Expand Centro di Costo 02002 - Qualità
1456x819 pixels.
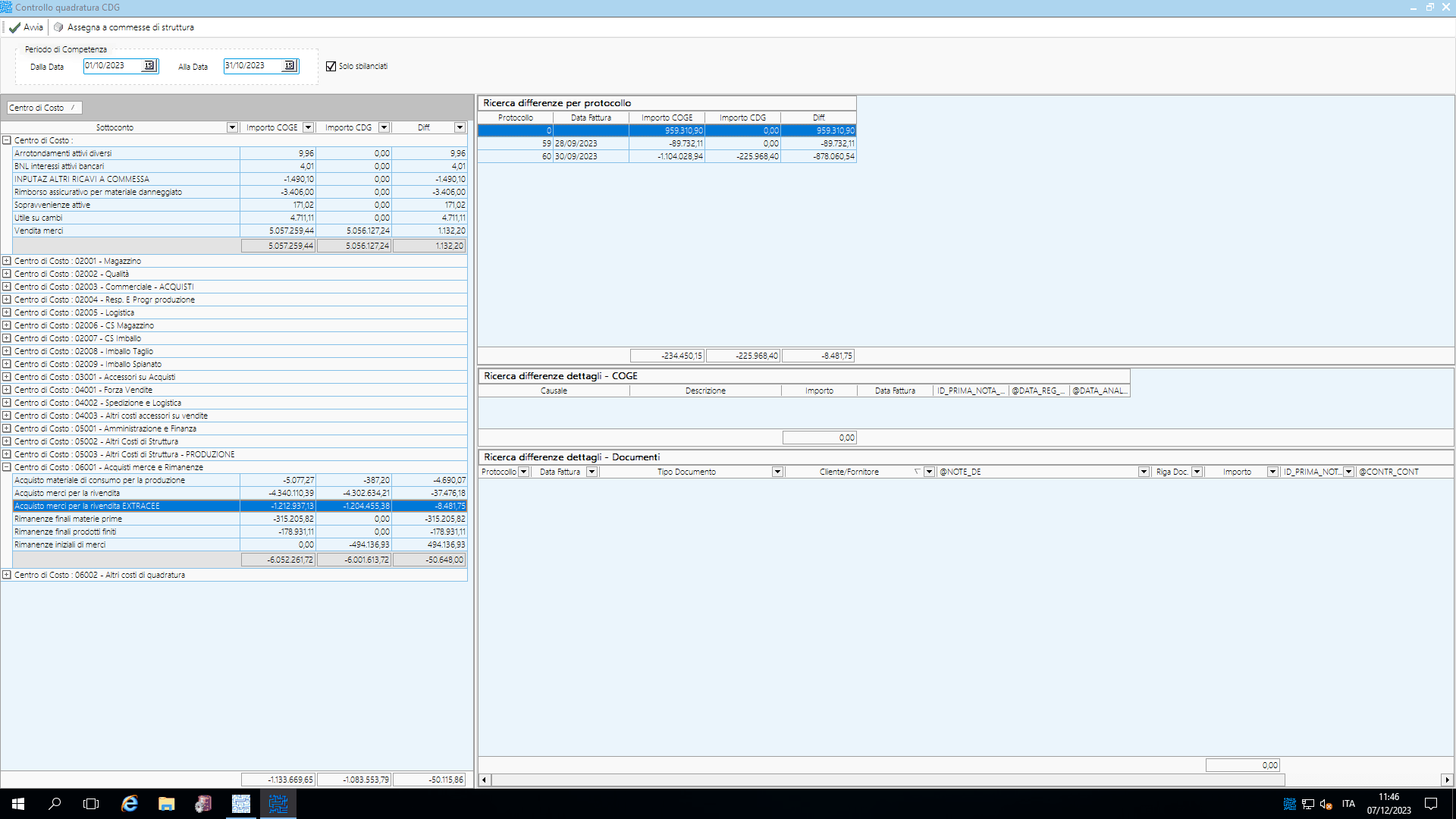(7, 274)
